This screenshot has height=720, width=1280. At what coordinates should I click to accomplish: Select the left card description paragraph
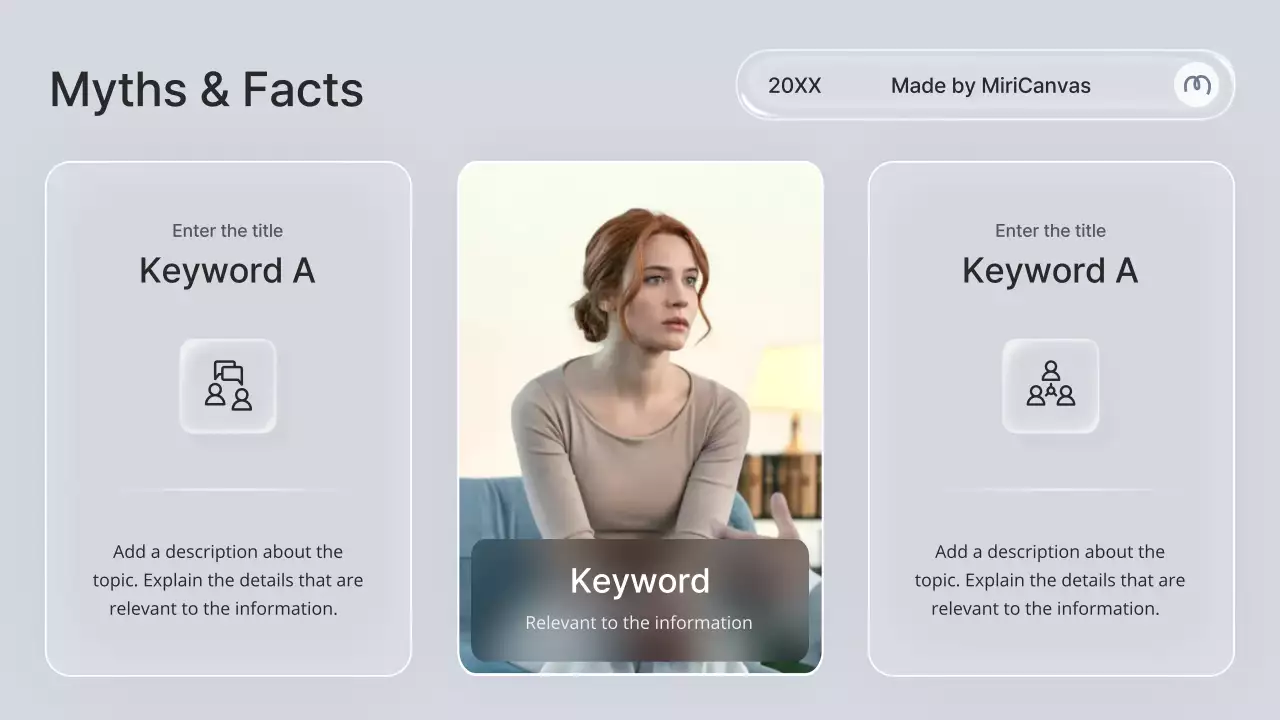[228, 580]
